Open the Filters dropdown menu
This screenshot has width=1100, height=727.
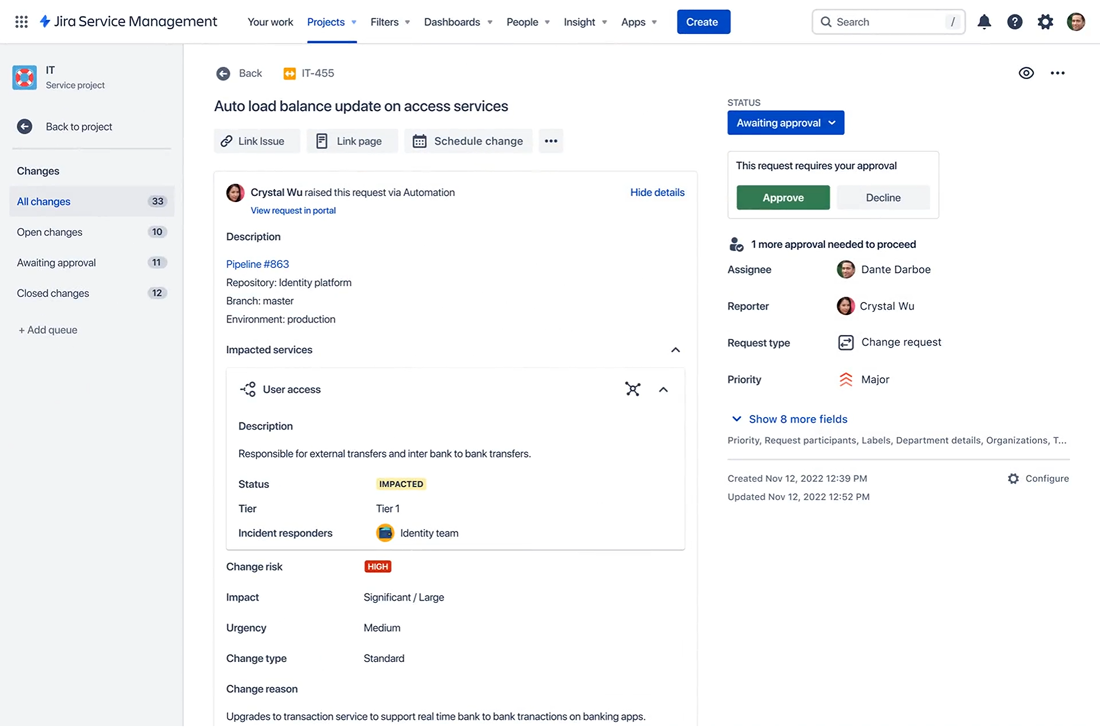coord(390,22)
